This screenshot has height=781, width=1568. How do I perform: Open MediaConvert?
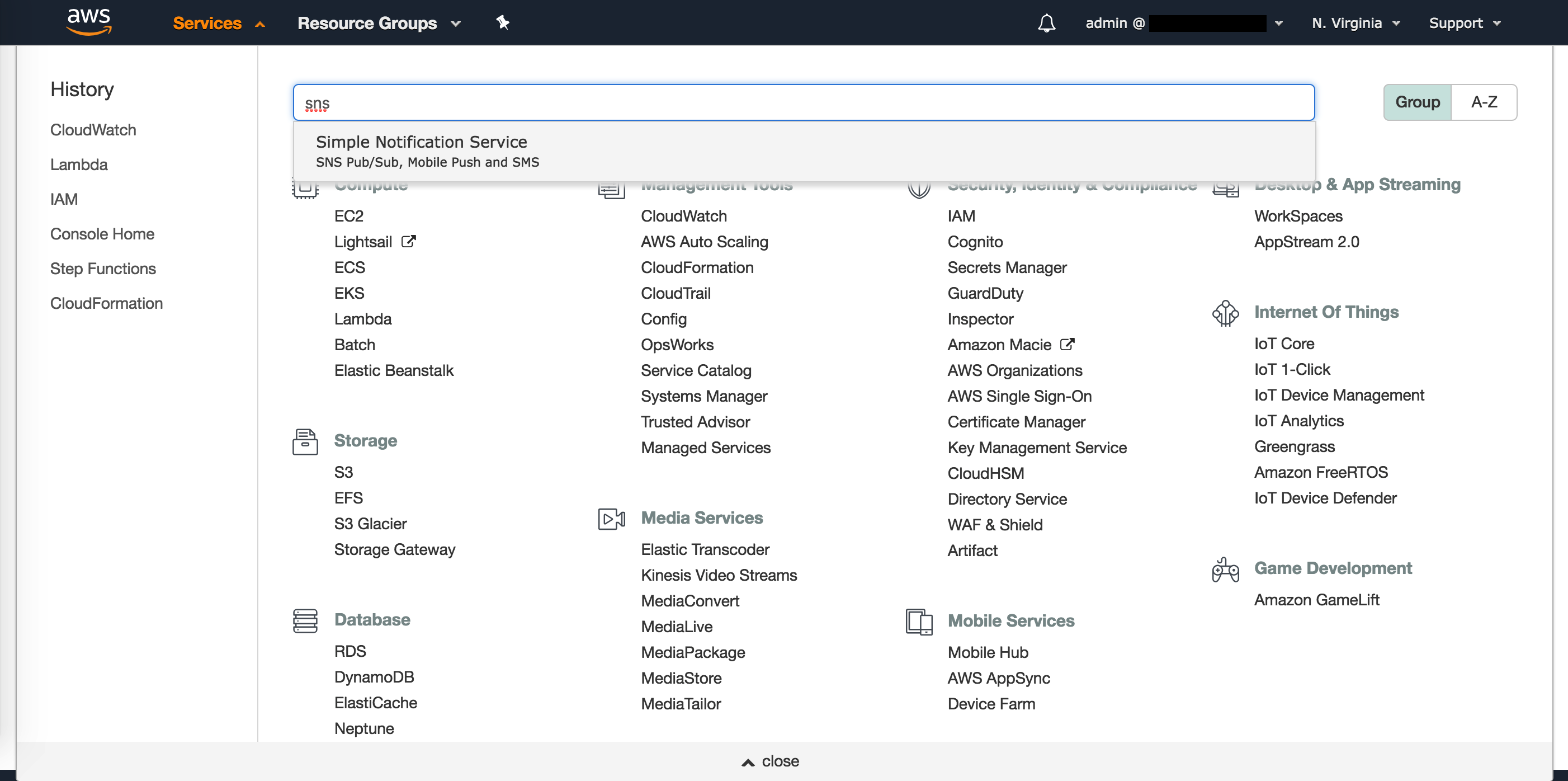pos(689,601)
